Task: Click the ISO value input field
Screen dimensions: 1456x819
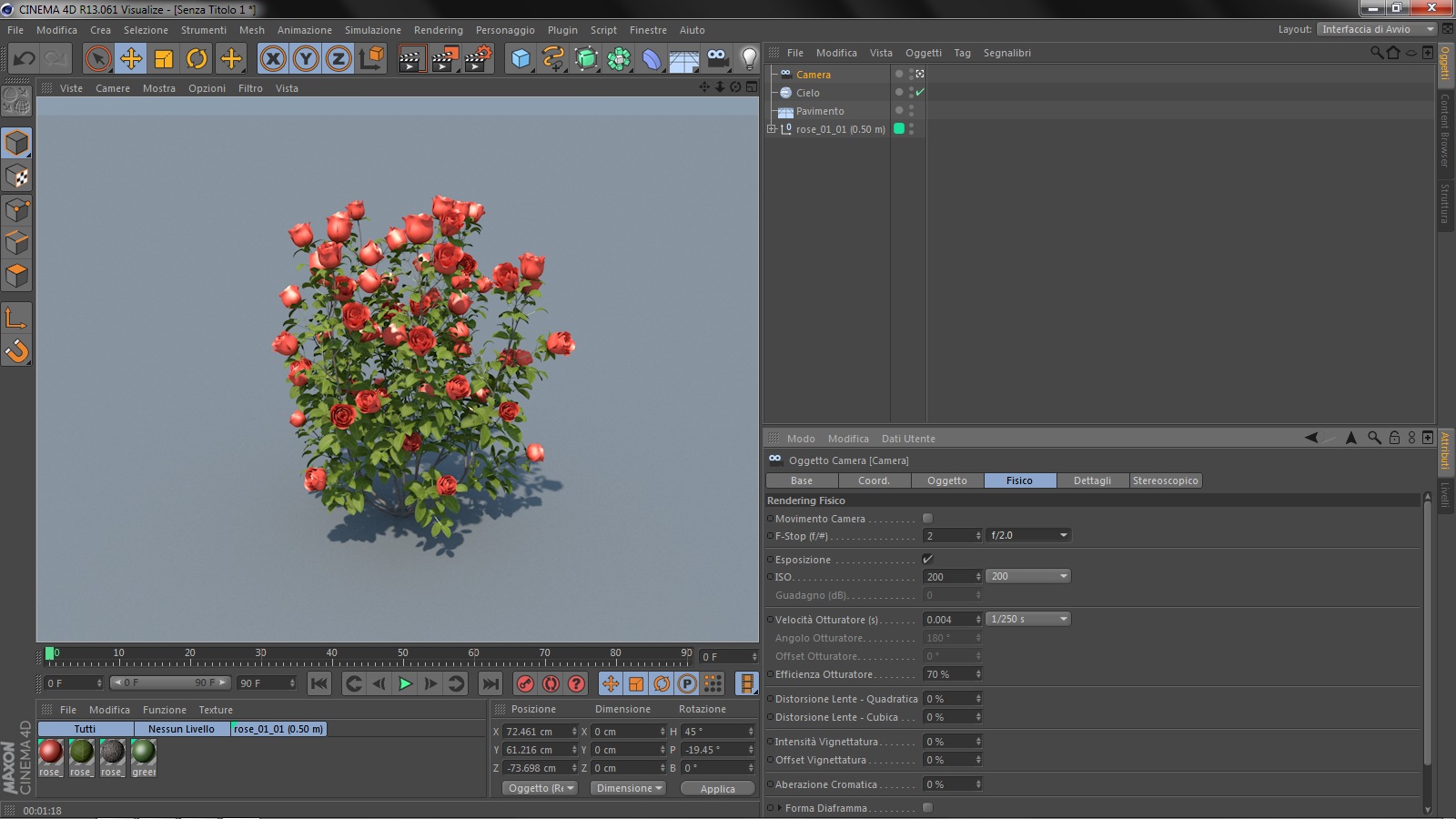Action: (947, 577)
